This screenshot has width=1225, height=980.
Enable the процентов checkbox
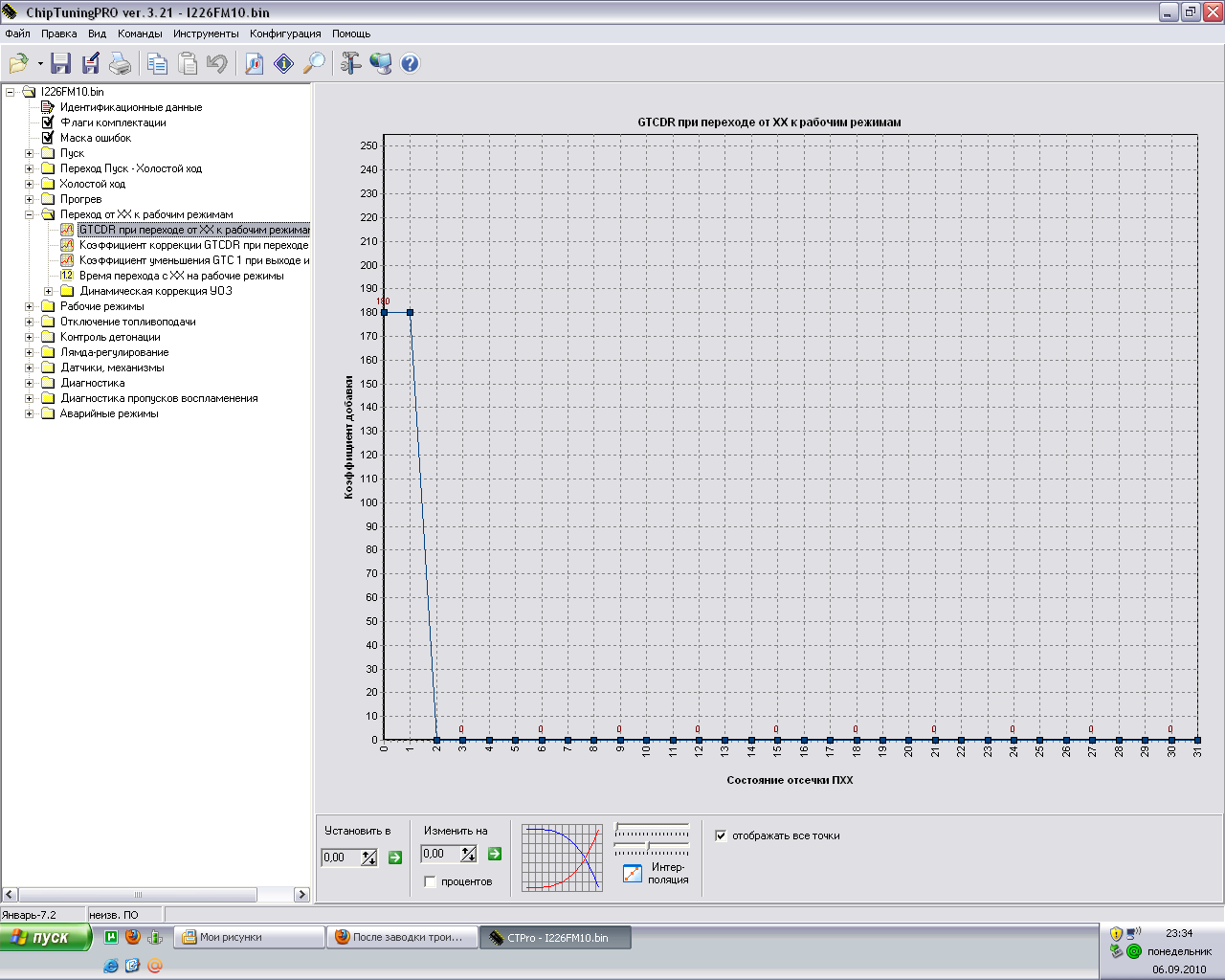431,881
